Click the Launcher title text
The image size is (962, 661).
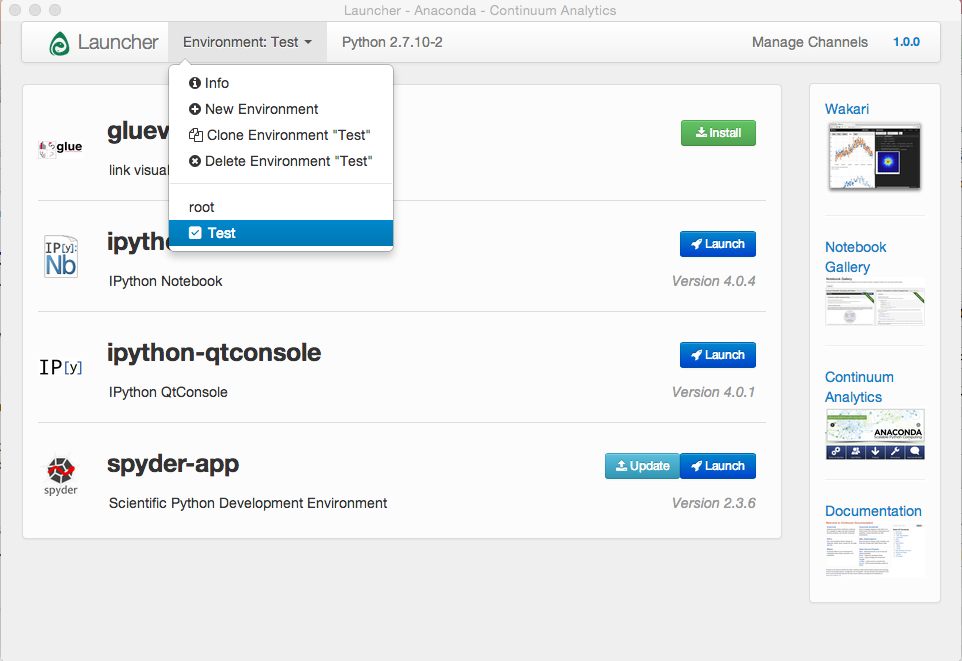pyautogui.click(x=118, y=42)
